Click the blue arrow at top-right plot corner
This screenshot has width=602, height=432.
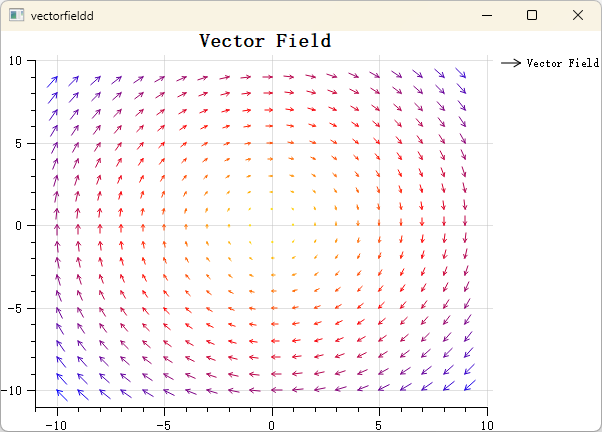click(461, 73)
